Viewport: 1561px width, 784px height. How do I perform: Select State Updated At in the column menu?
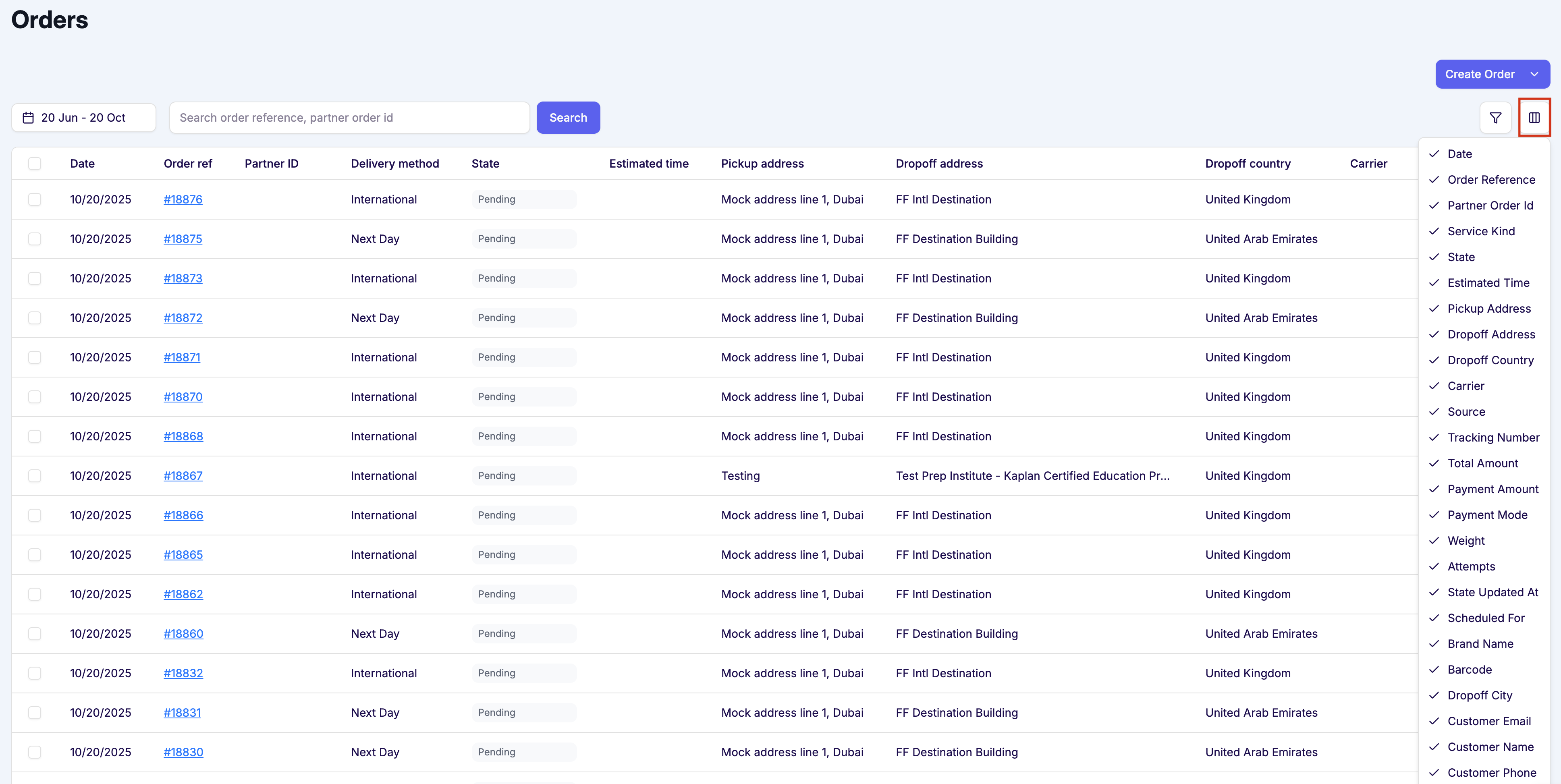[x=1492, y=592]
